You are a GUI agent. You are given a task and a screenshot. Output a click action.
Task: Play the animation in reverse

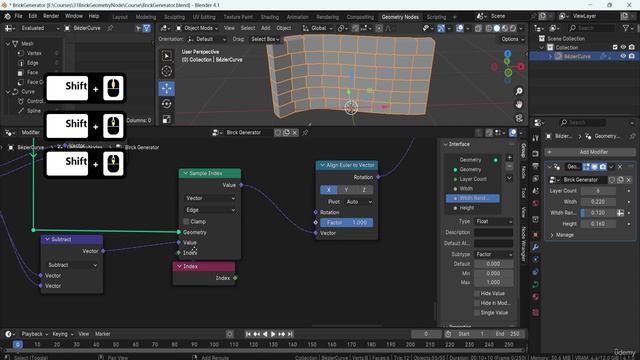(265, 334)
